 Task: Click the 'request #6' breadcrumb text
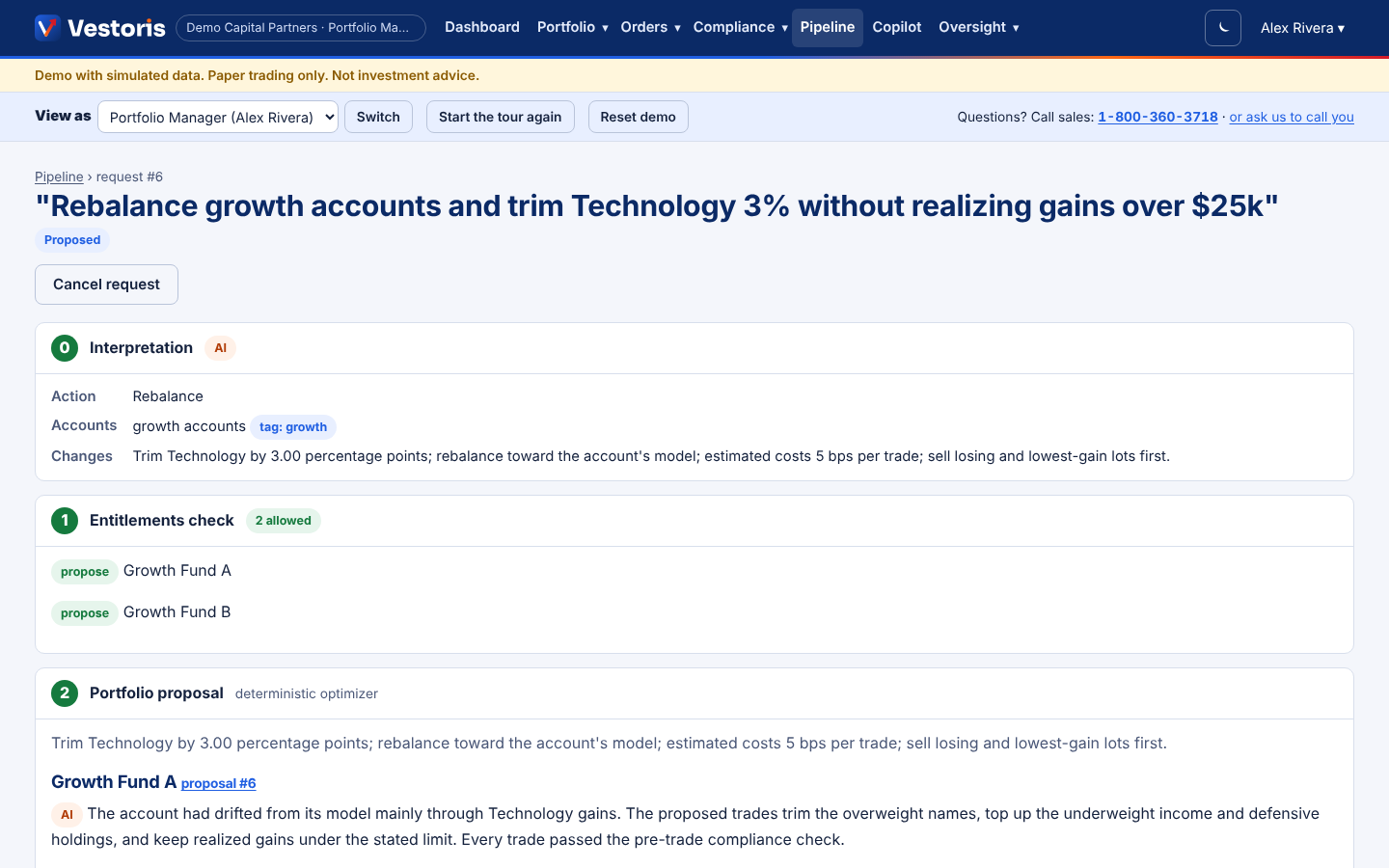[129, 176]
